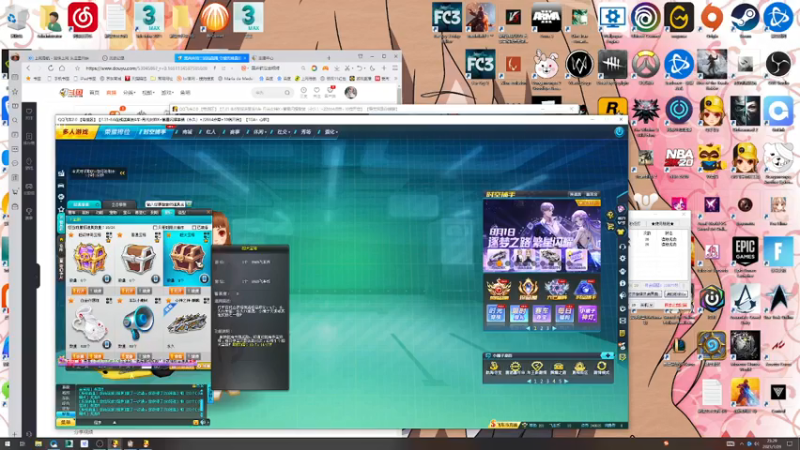Click the car icon in the game's left sidebar
The width and height of the screenshot is (800, 450).
click(61, 185)
